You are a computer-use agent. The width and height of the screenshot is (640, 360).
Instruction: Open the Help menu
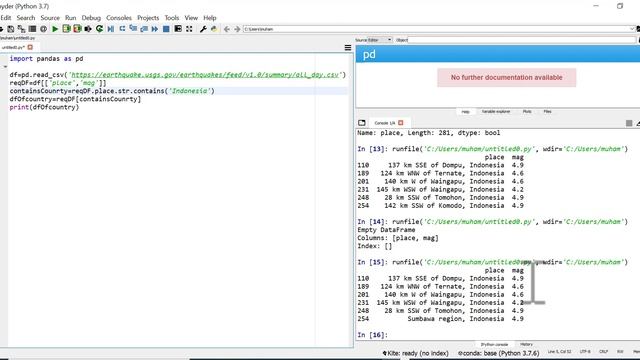209,18
